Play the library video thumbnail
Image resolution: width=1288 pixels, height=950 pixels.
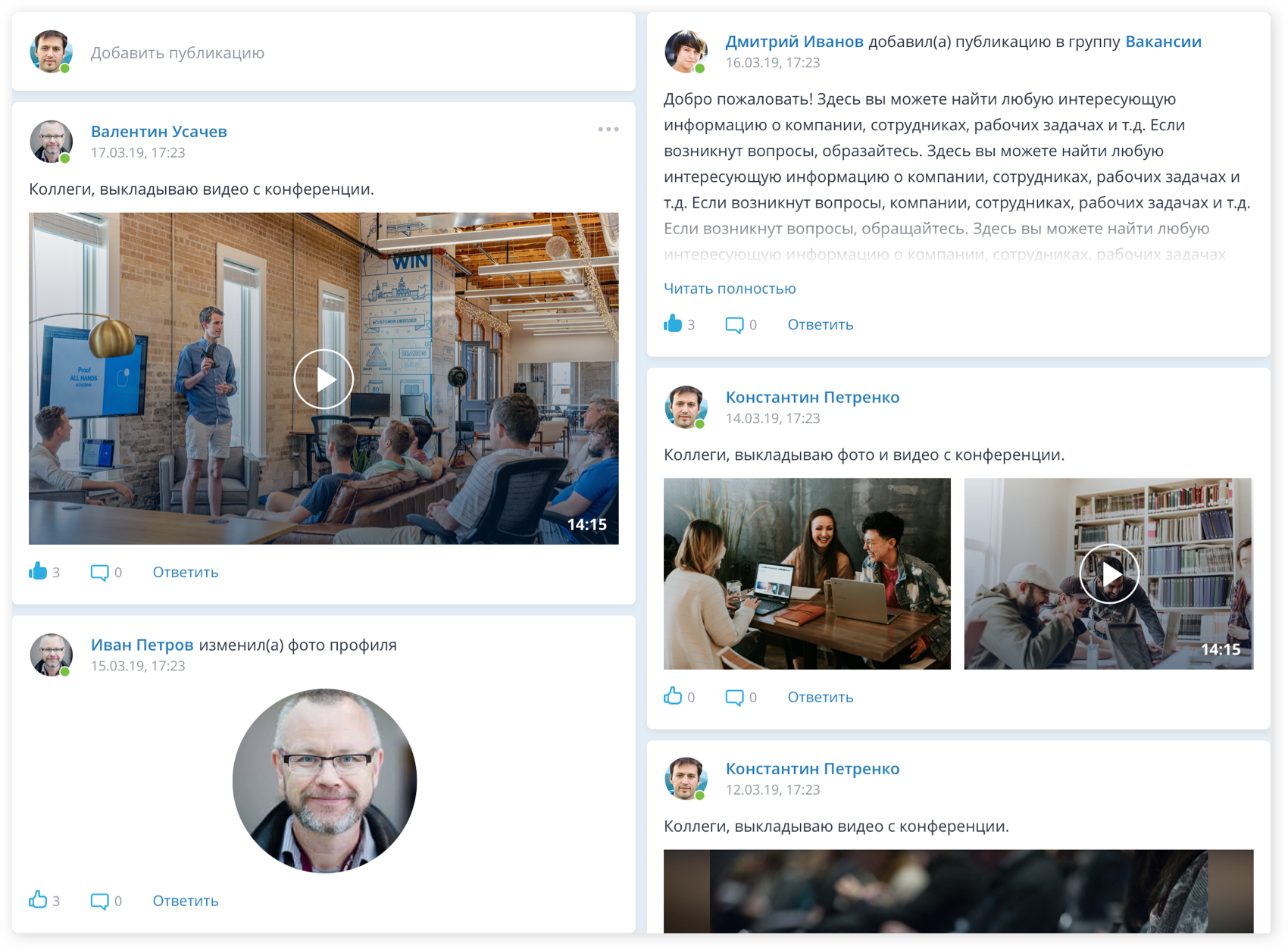[1108, 573]
